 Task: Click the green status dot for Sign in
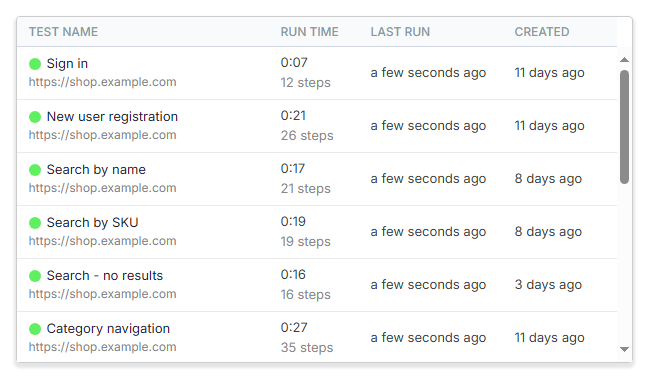(35, 64)
